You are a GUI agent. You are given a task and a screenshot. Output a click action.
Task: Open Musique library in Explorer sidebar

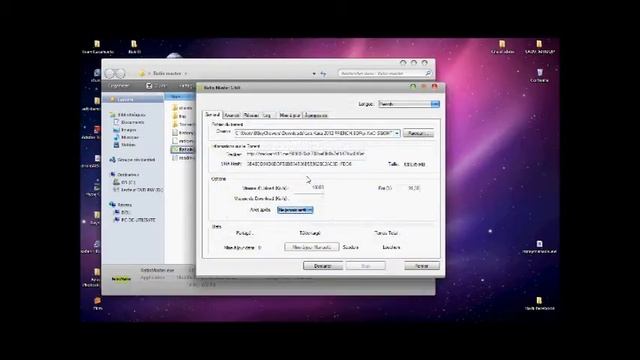click(130, 137)
